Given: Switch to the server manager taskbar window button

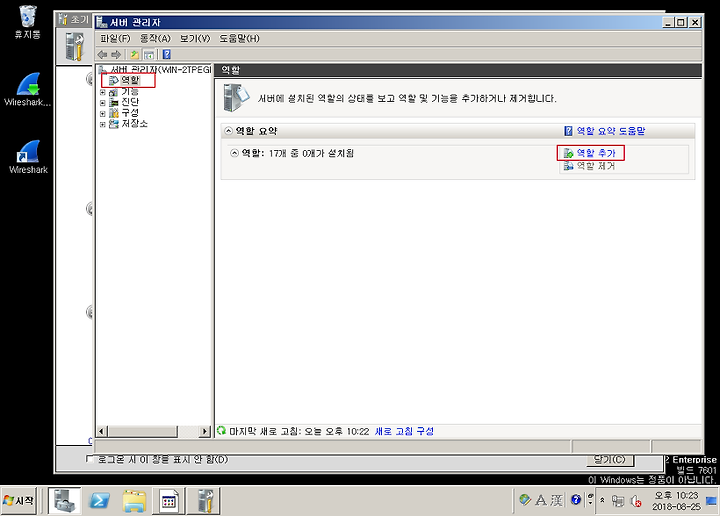Looking at the screenshot, I should click(205, 500).
